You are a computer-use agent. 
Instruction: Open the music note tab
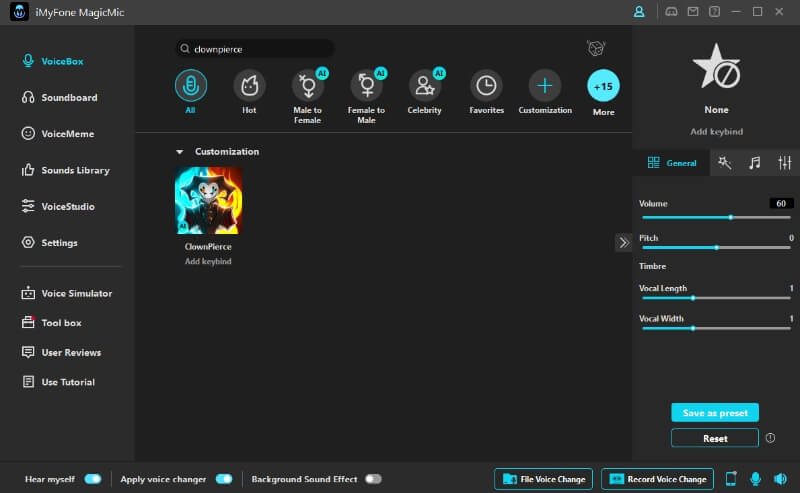(755, 163)
